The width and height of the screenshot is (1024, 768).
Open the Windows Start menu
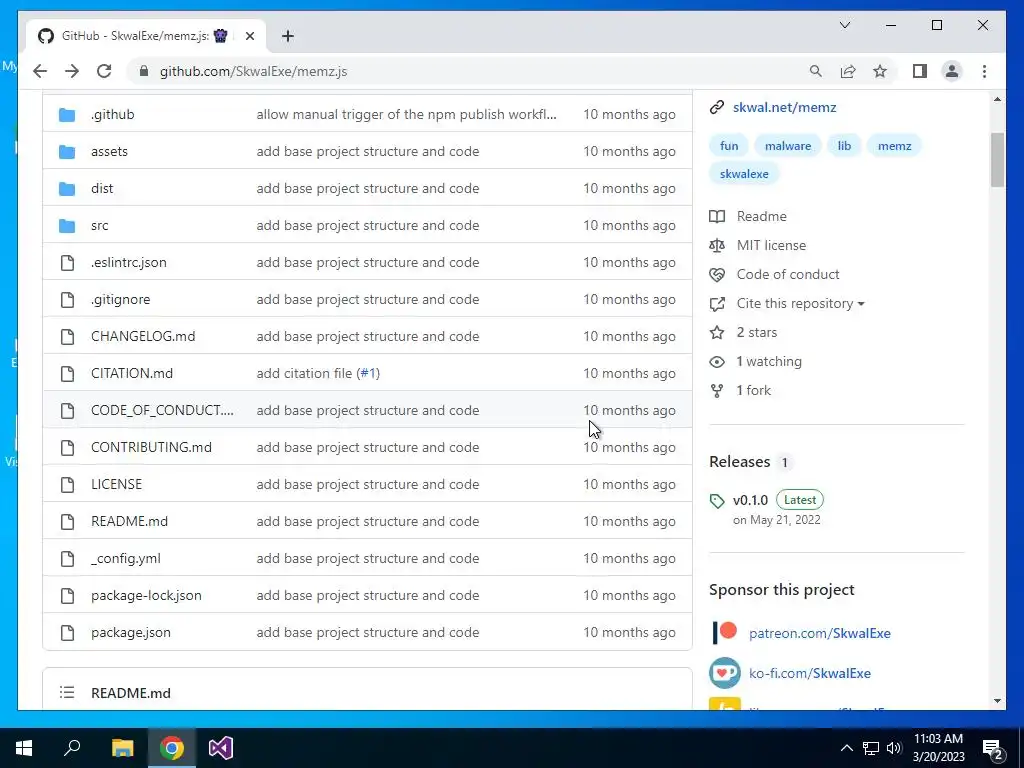click(x=24, y=748)
